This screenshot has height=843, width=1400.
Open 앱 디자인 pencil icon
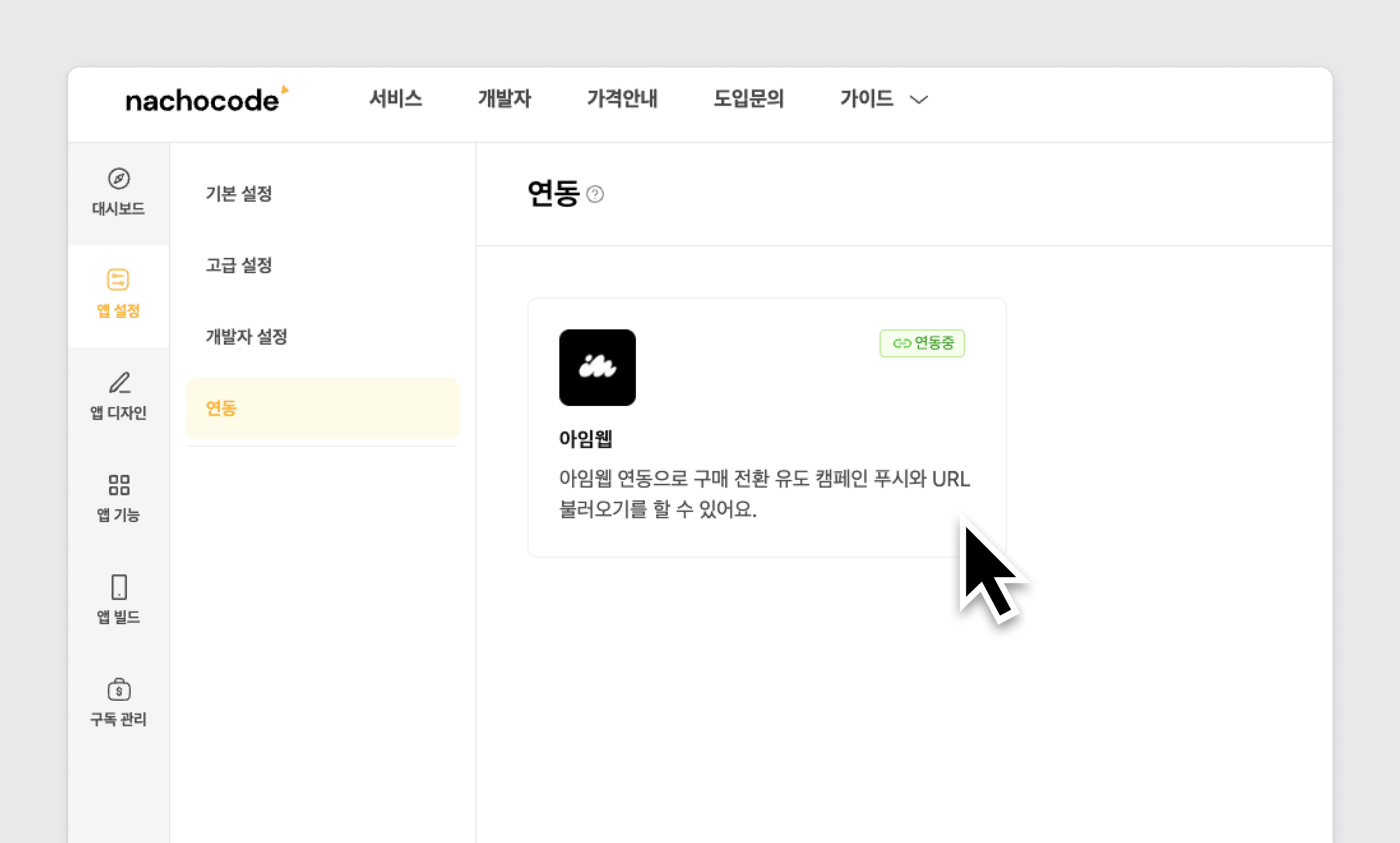(x=119, y=382)
